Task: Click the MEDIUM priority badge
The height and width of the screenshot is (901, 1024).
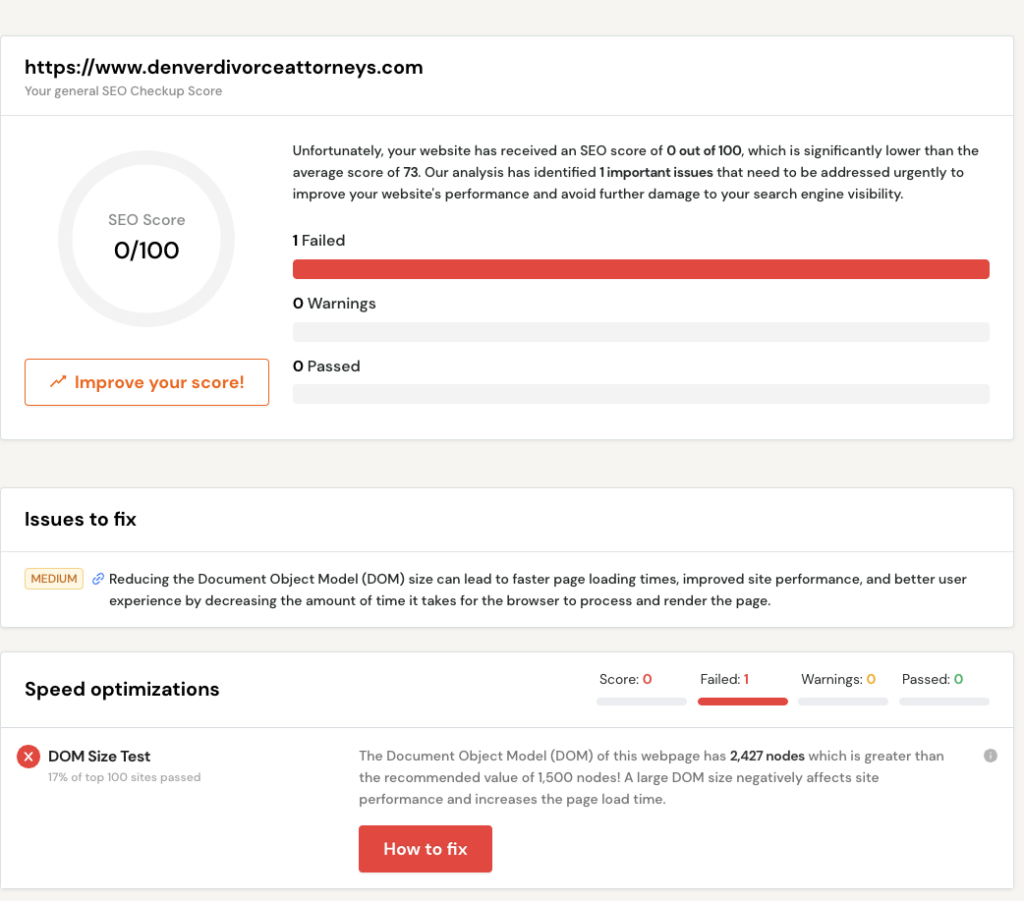Action: tap(54, 579)
